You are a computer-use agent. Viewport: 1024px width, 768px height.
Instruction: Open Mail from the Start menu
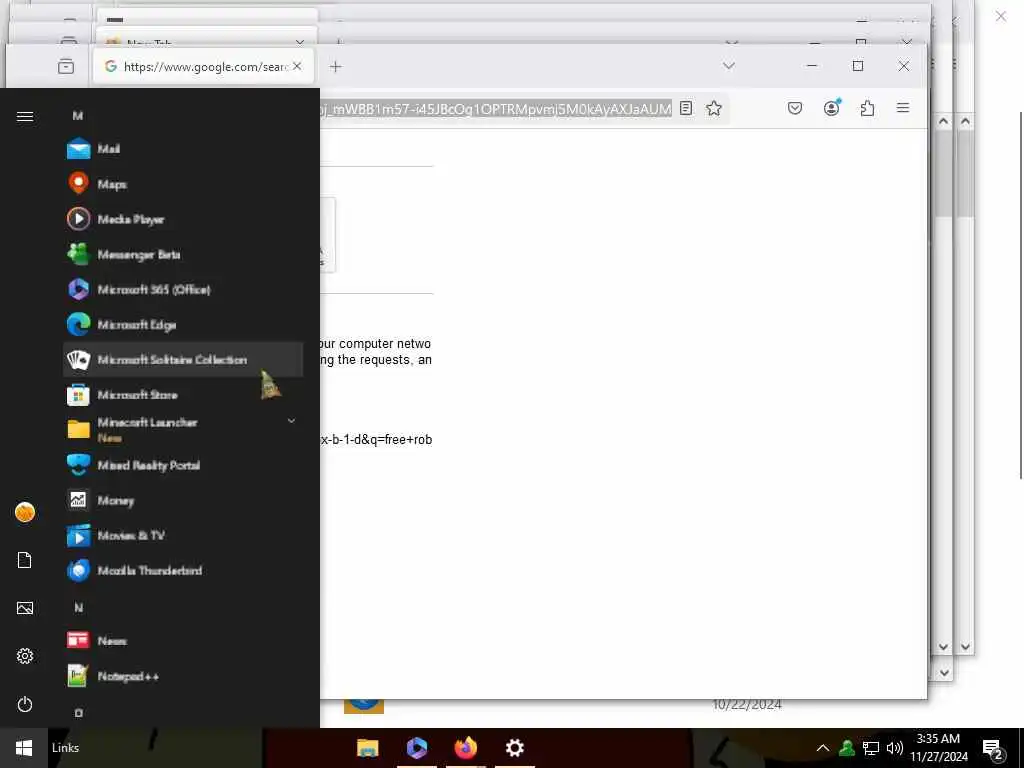coord(183,149)
